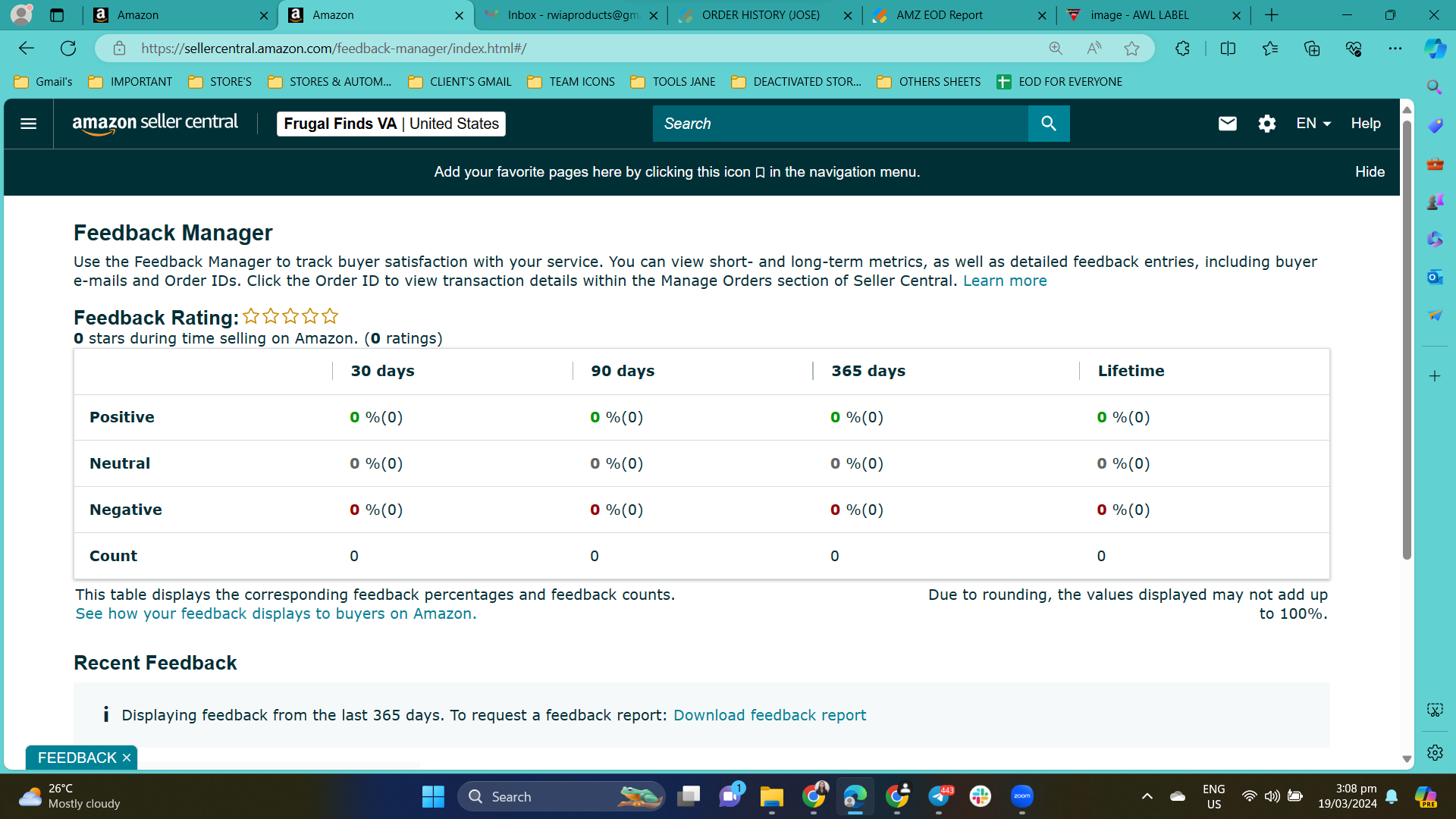
Task: Open a new browser tab
Action: [x=1272, y=15]
